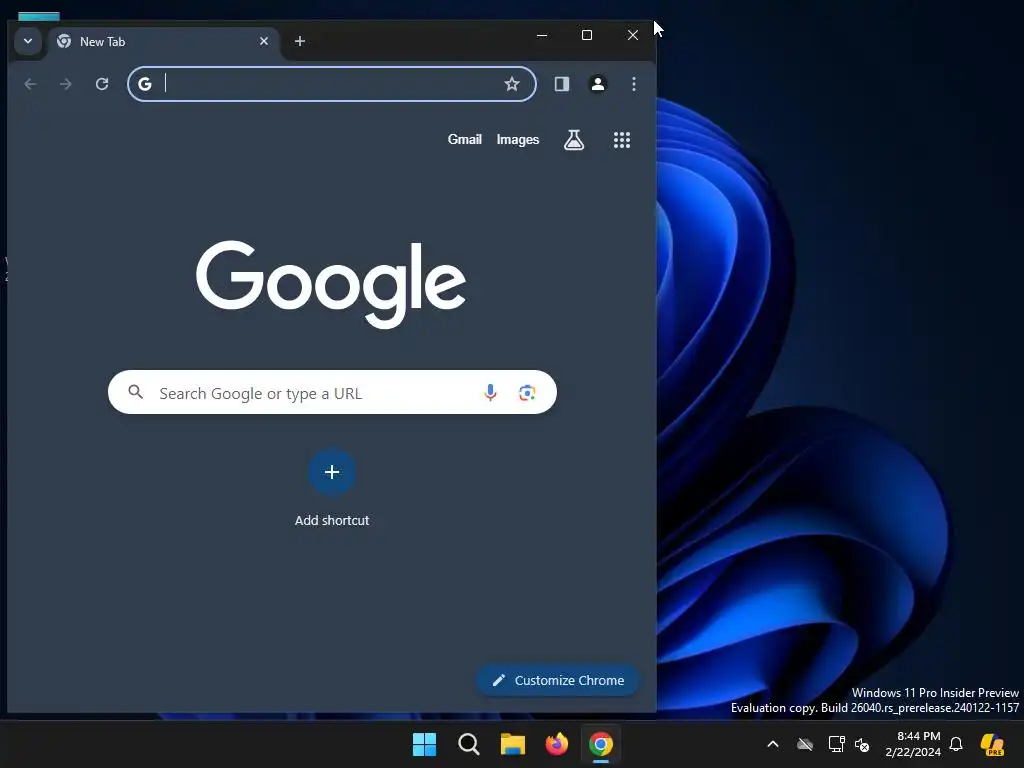Screen dimensions: 1024x768
Task: Minimize the Chrome window
Action: [x=542, y=35]
